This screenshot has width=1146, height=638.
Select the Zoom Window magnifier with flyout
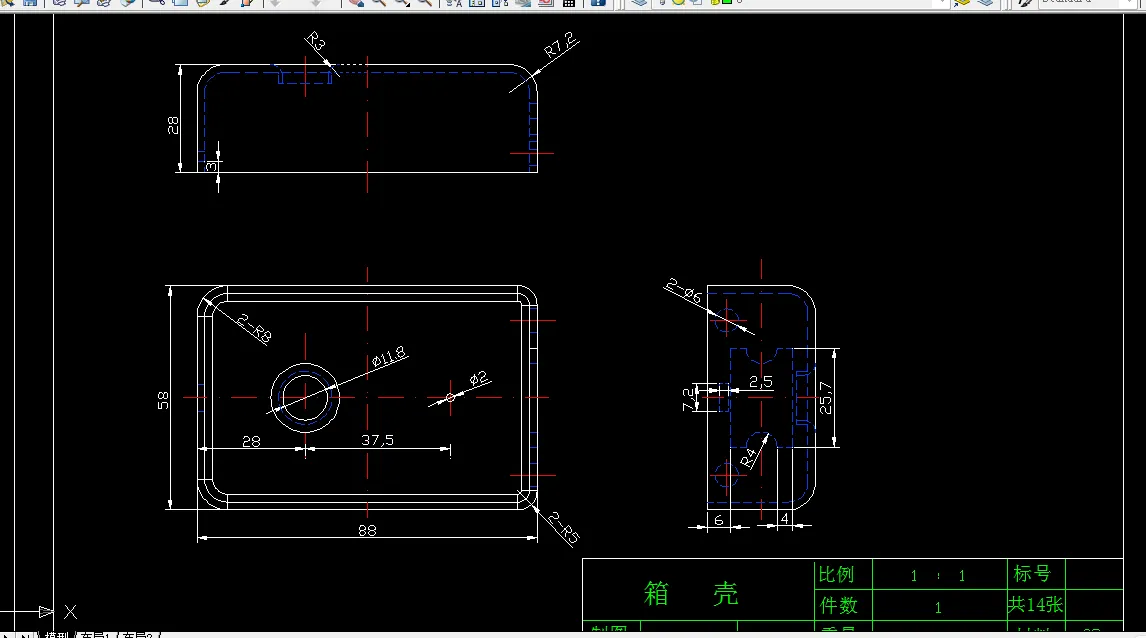402,3
